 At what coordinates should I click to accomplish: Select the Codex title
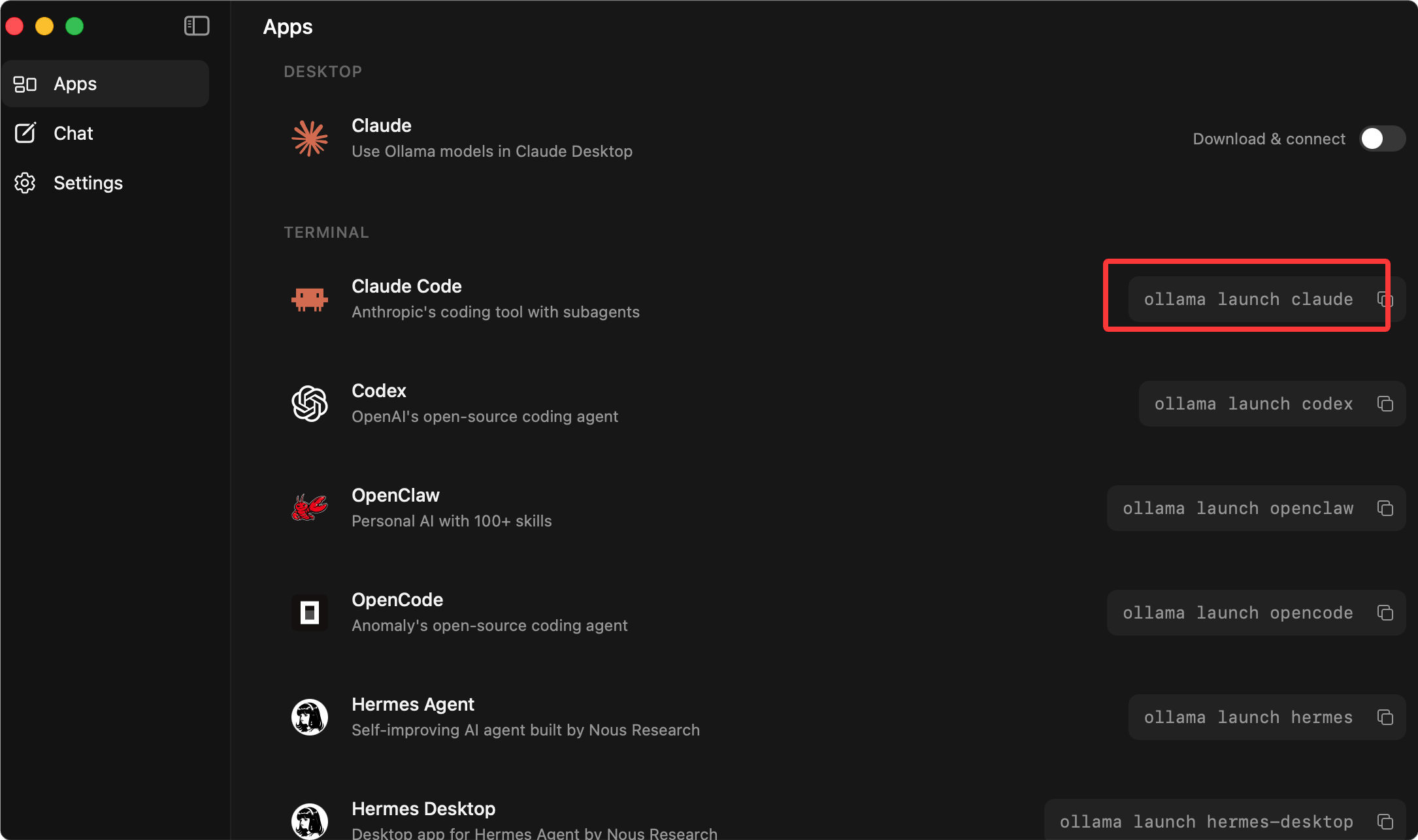379,391
